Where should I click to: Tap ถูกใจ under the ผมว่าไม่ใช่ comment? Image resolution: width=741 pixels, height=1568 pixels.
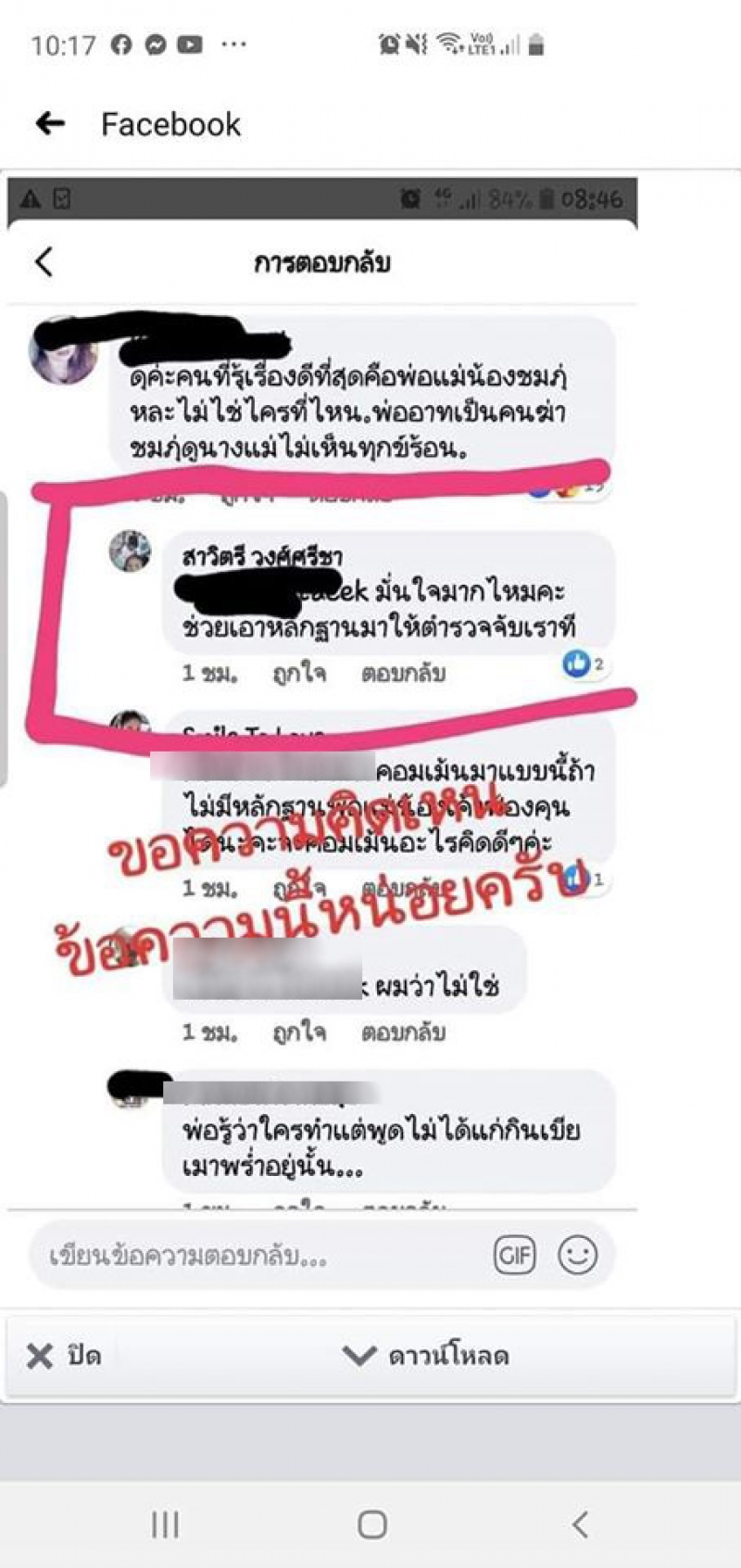tap(299, 1032)
